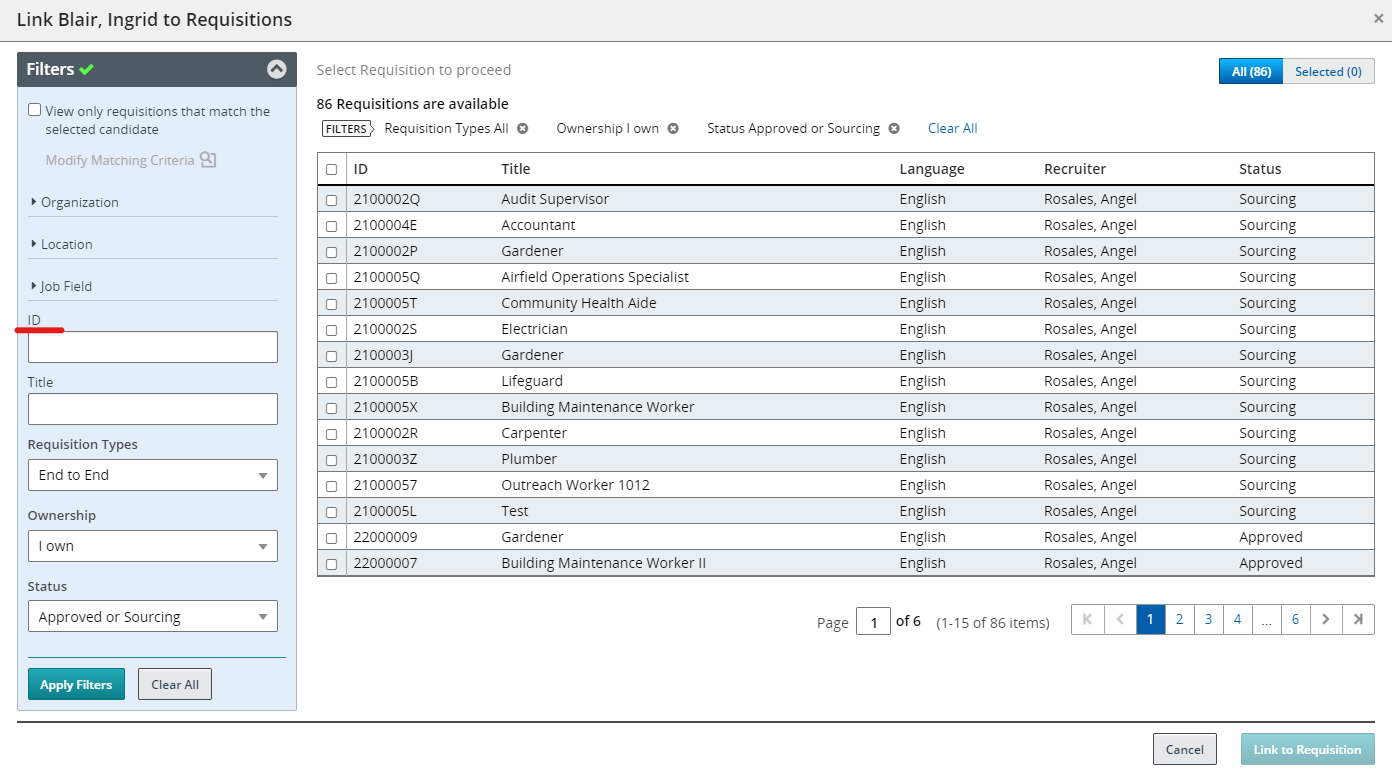Select all requisitions with the header checkbox

point(332,169)
